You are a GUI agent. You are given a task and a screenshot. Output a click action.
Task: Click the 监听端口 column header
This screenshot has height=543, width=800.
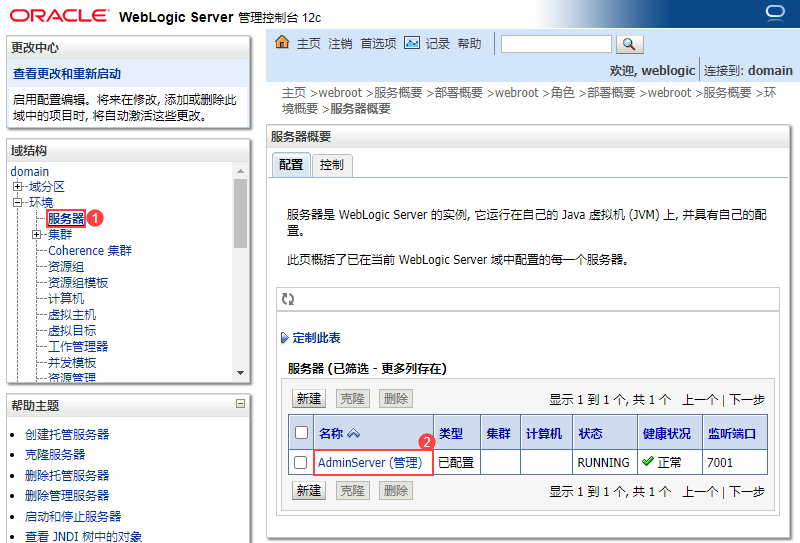click(x=732, y=434)
